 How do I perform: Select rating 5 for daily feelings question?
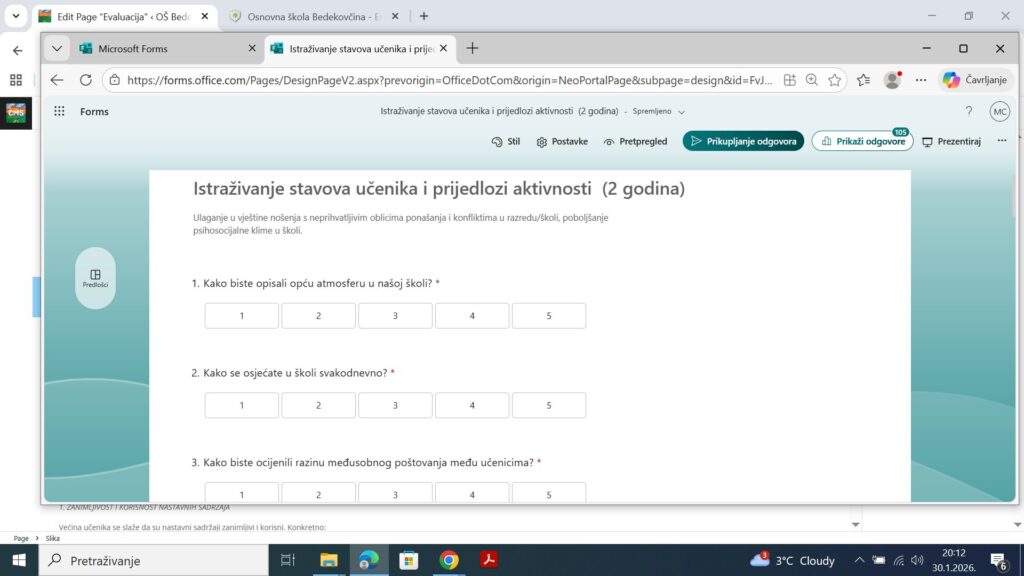click(x=548, y=405)
